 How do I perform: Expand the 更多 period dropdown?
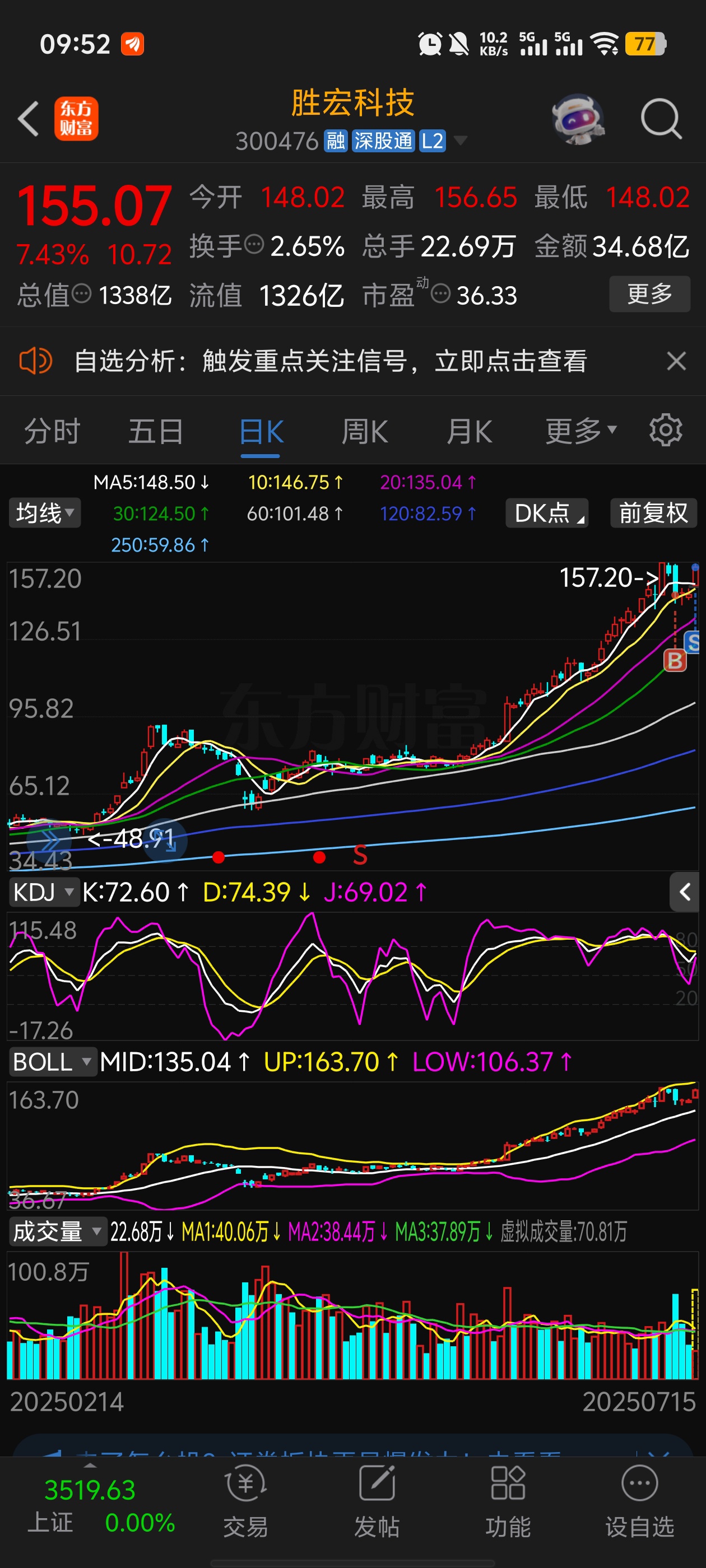pos(581,432)
